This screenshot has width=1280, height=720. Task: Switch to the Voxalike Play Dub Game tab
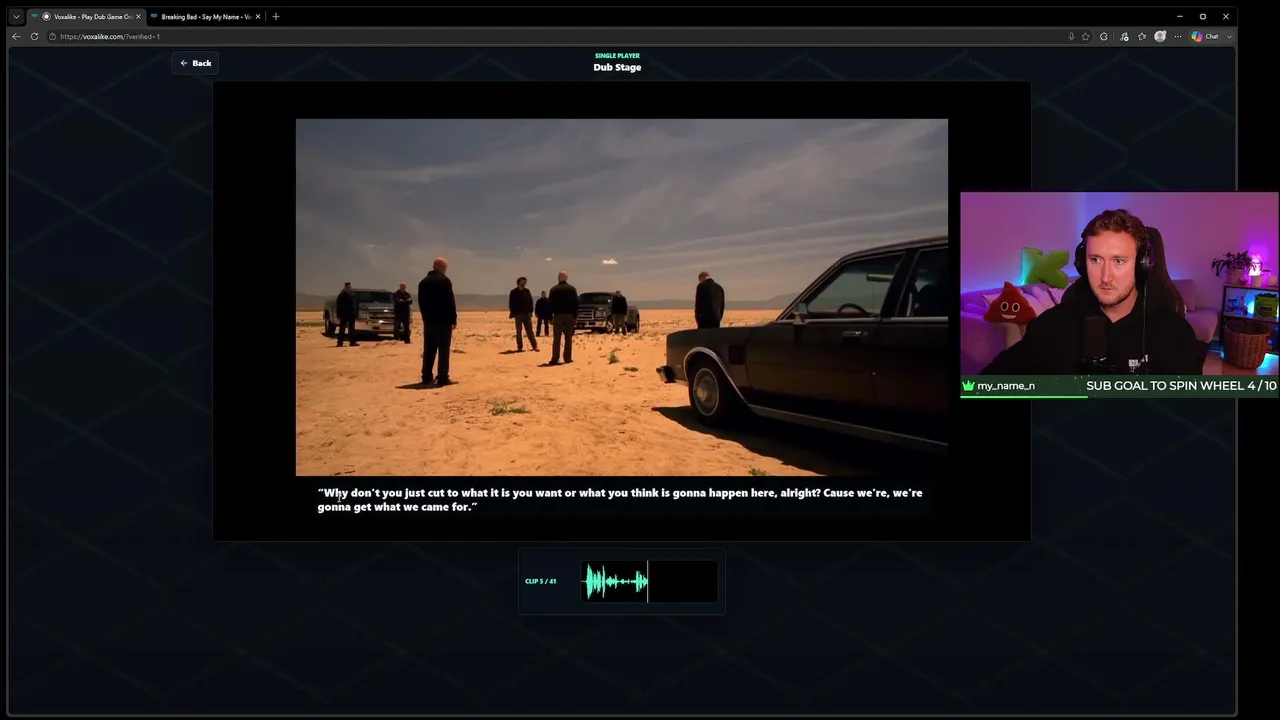point(87,16)
